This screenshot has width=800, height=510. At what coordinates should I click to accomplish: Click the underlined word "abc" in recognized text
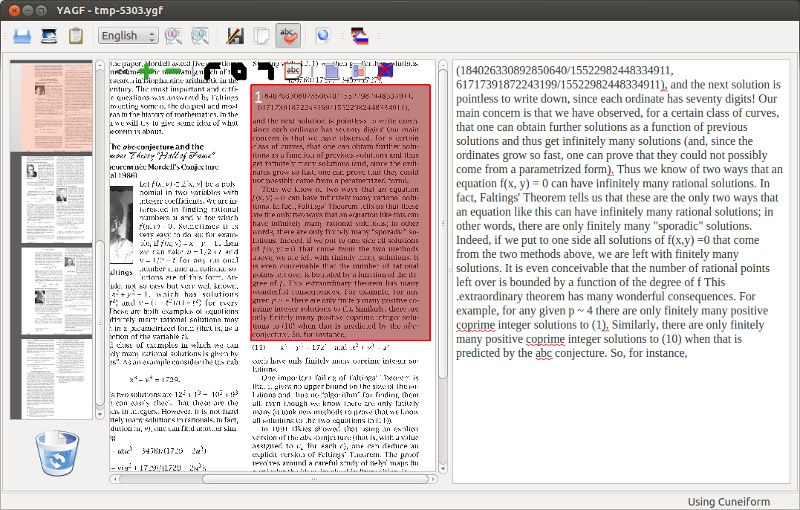click(x=543, y=353)
